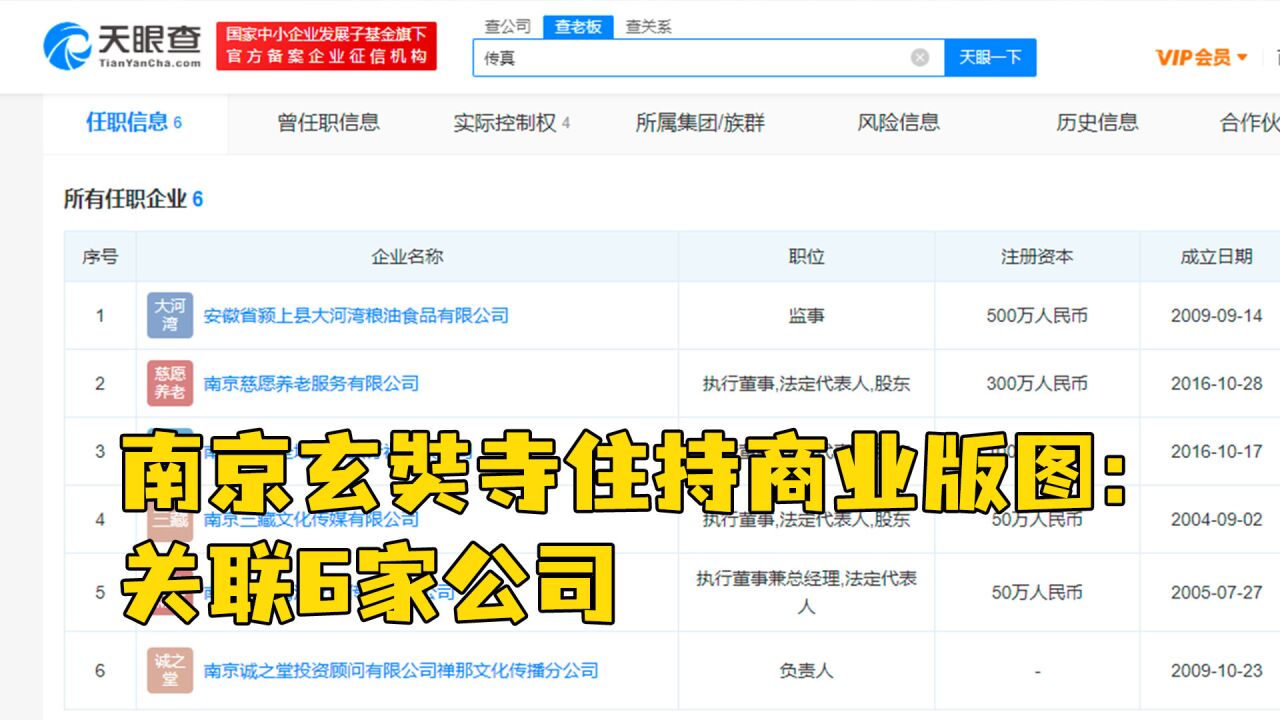The width and height of the screenshot is (1280, 720).
Task: Select the date 2016-10-28
Action: [x=1217, y=383]
